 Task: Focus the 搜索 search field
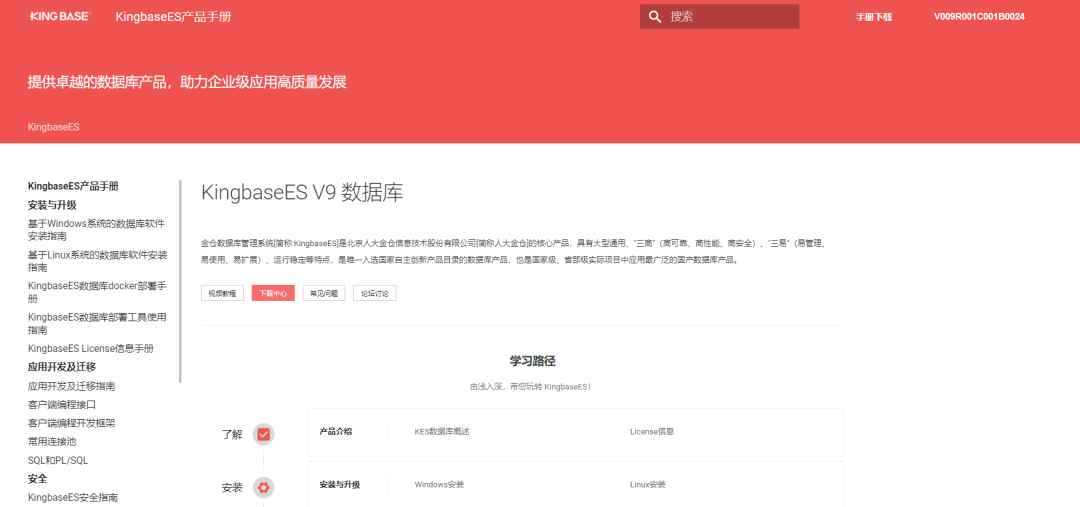click(719, 17)
